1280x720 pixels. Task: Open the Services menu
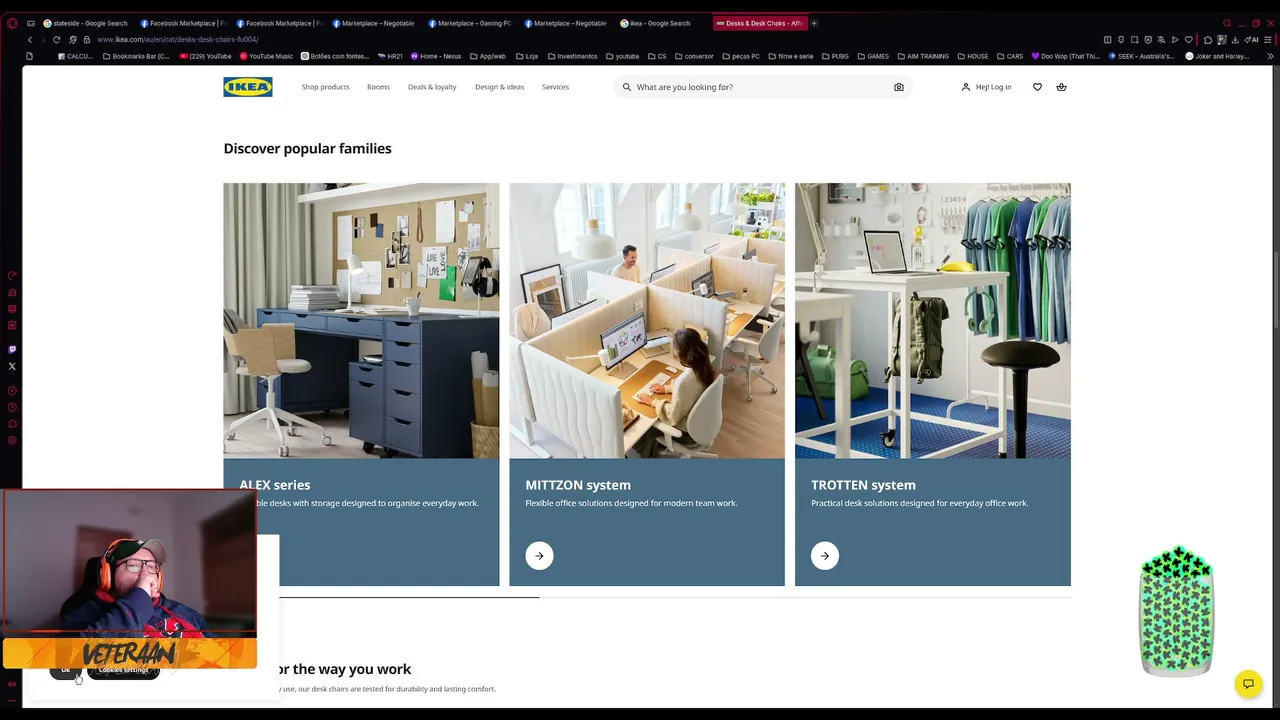tap(555, 87)
